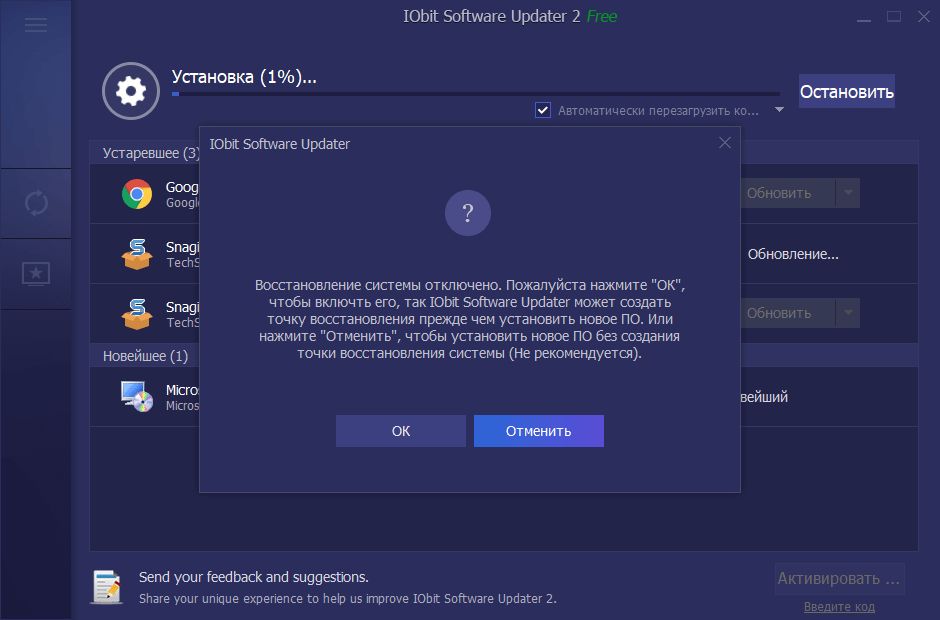Click the installation gear icon
The height and width of the screenshot is (620, 940).
pos(131,91)
